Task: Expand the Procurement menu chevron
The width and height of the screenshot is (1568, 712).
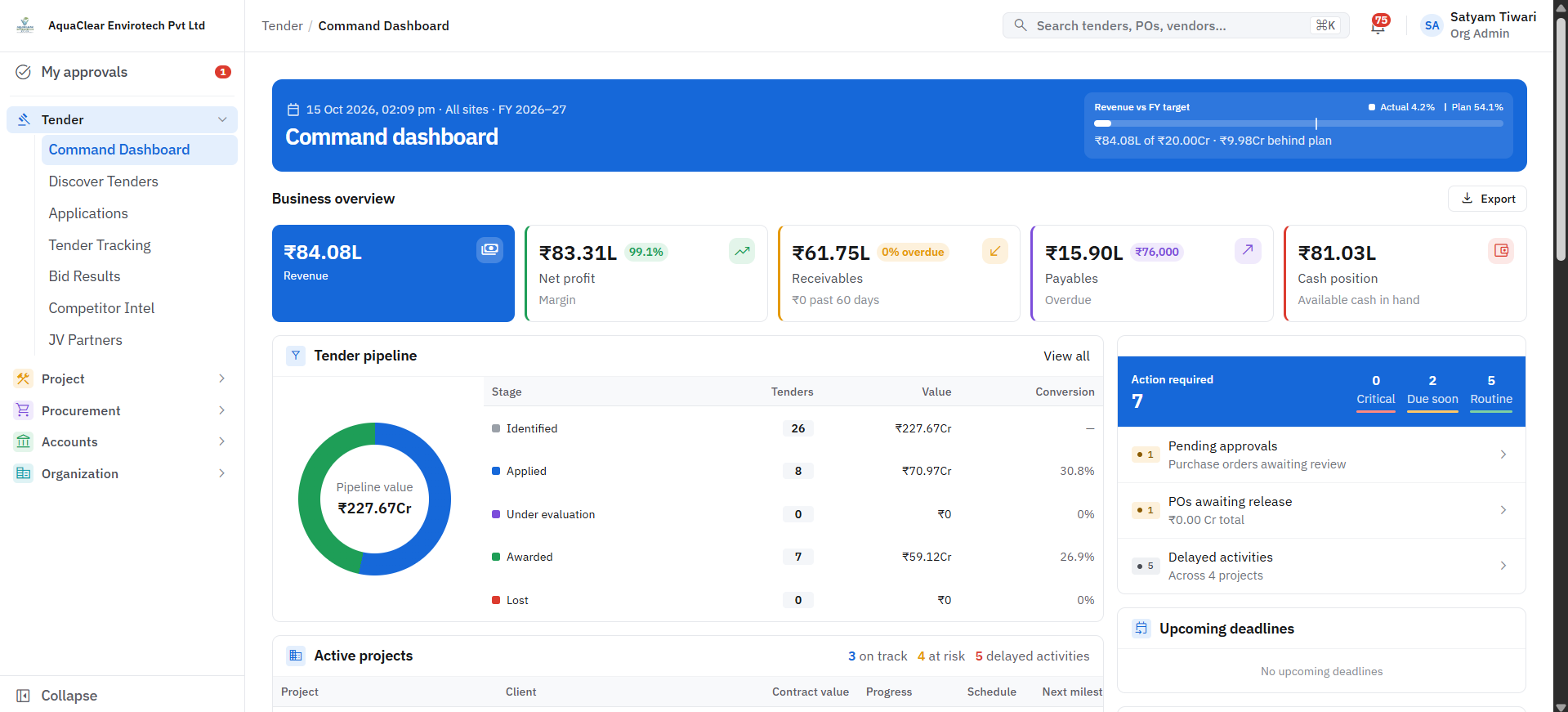Action: (x=222, y=410)
